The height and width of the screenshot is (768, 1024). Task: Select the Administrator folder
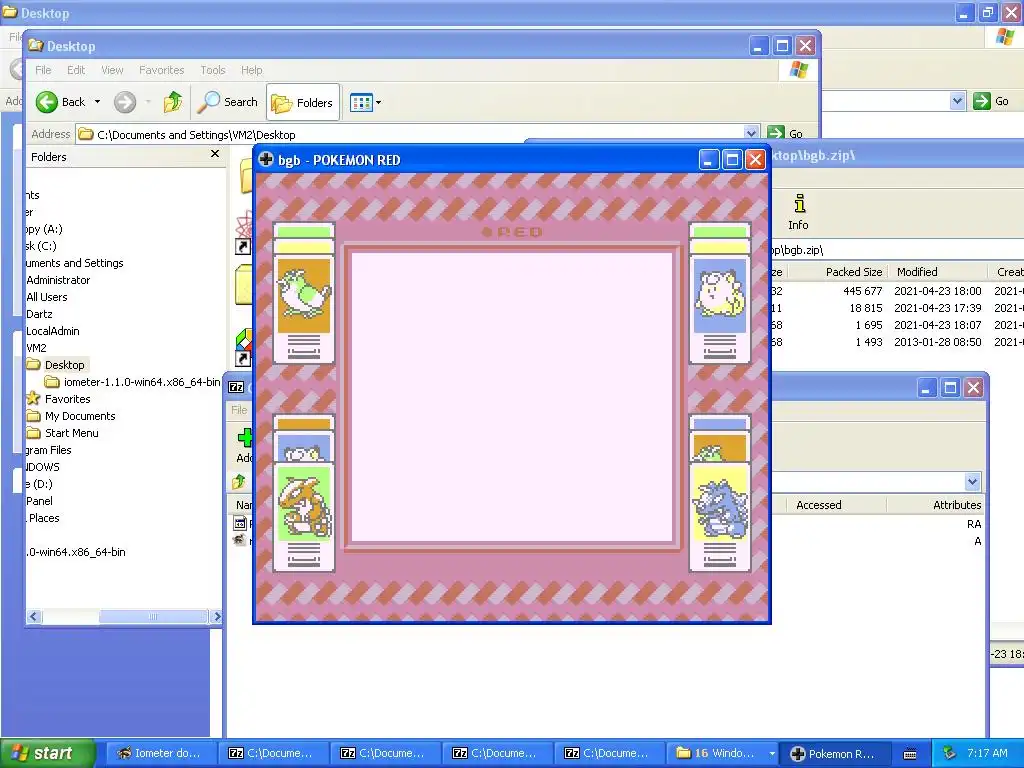click(58, 280)
